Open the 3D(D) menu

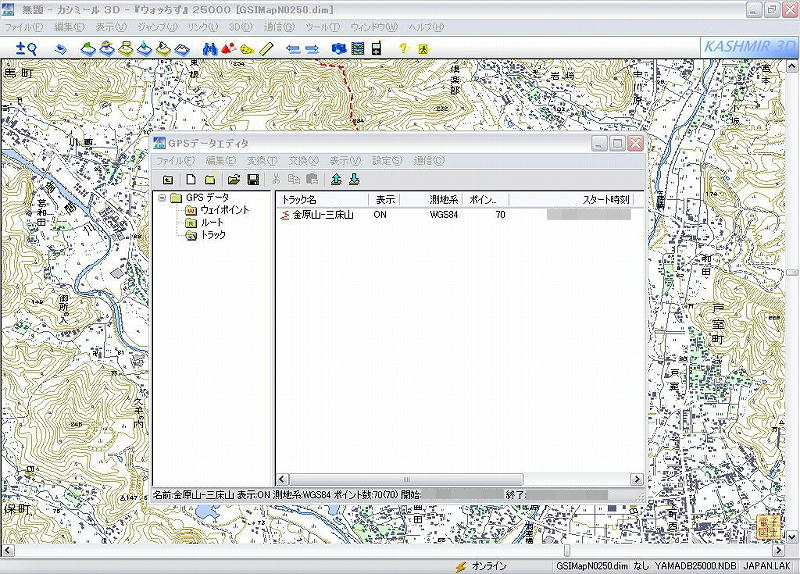coord(240,27)
